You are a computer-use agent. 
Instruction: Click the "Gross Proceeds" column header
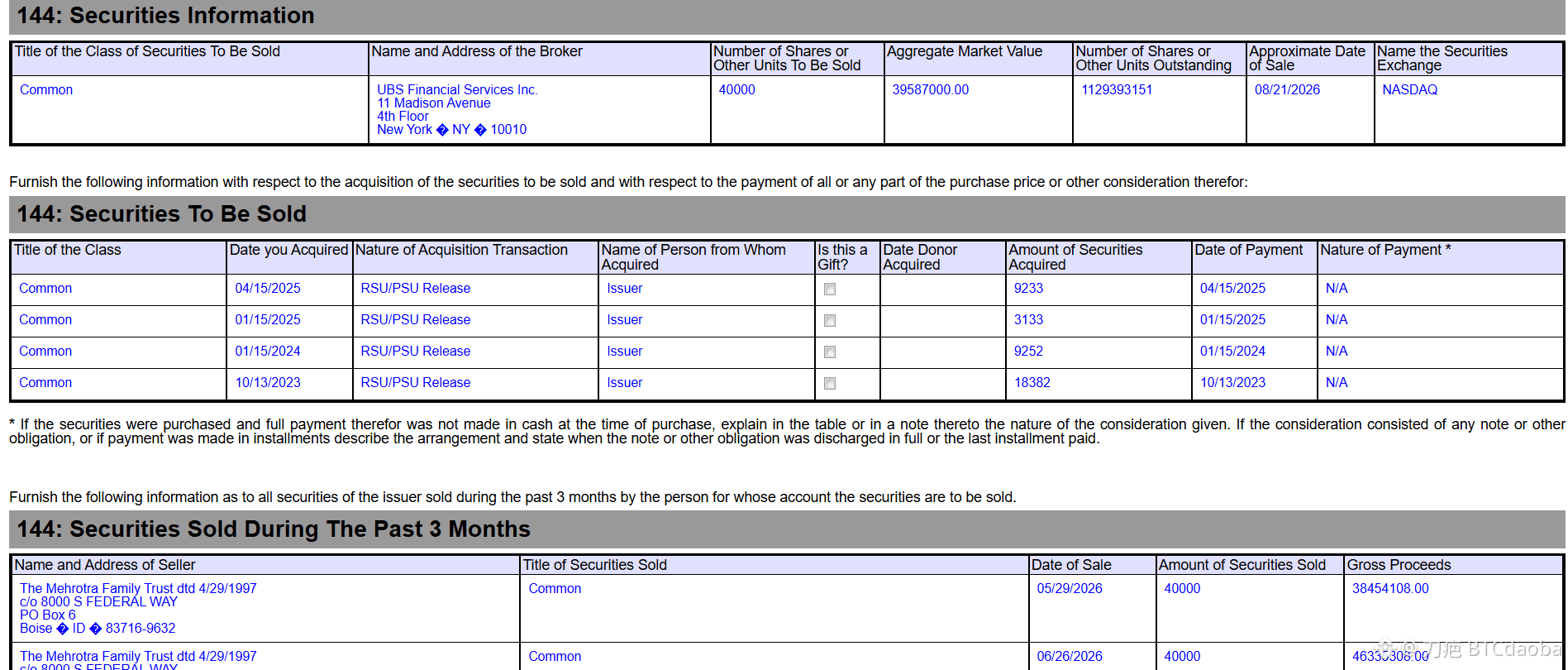1399,565
